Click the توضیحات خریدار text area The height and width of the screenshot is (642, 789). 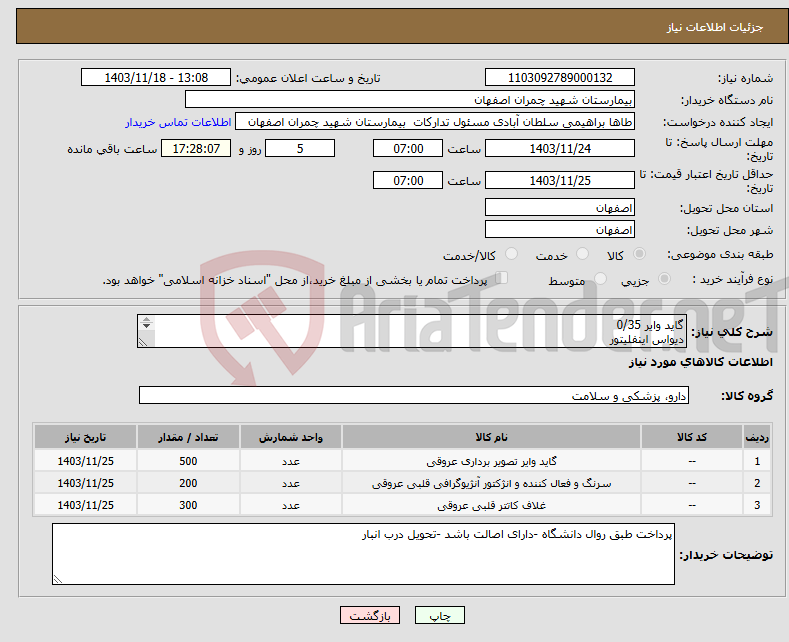(363, 554)
